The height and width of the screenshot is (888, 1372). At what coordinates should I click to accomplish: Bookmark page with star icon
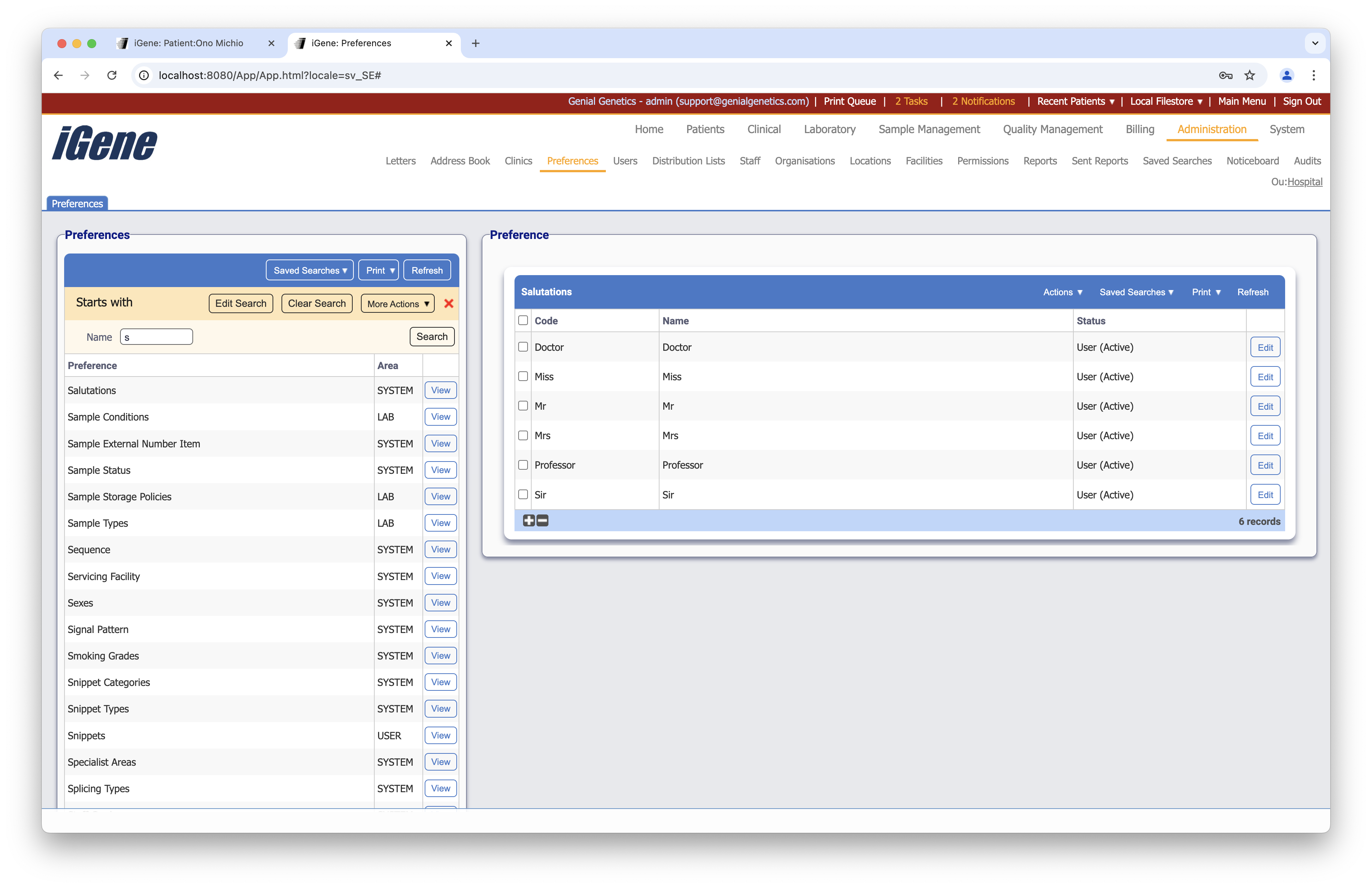pos(1249,75)
